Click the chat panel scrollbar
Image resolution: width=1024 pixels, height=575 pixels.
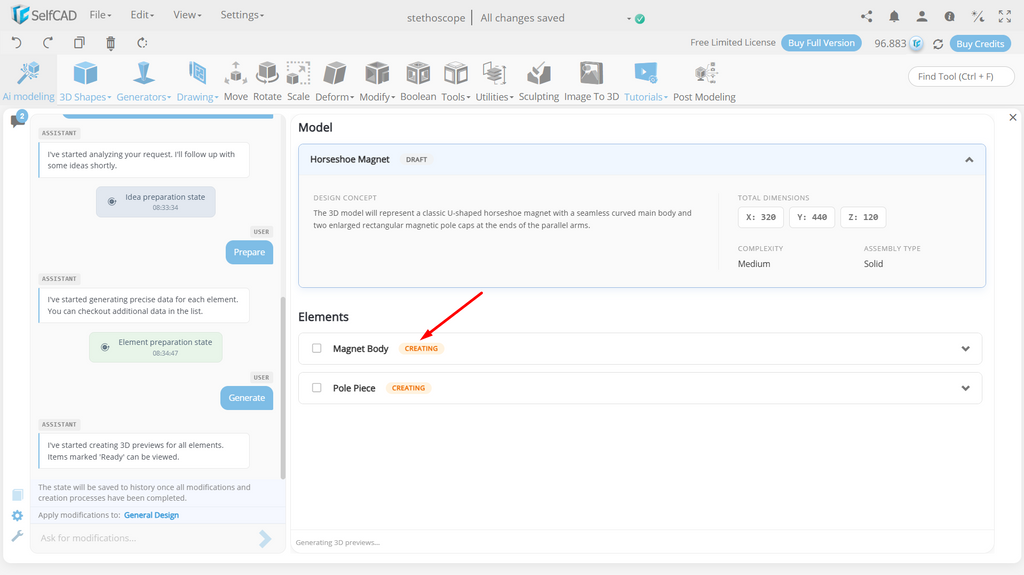[x=283, y=388]
